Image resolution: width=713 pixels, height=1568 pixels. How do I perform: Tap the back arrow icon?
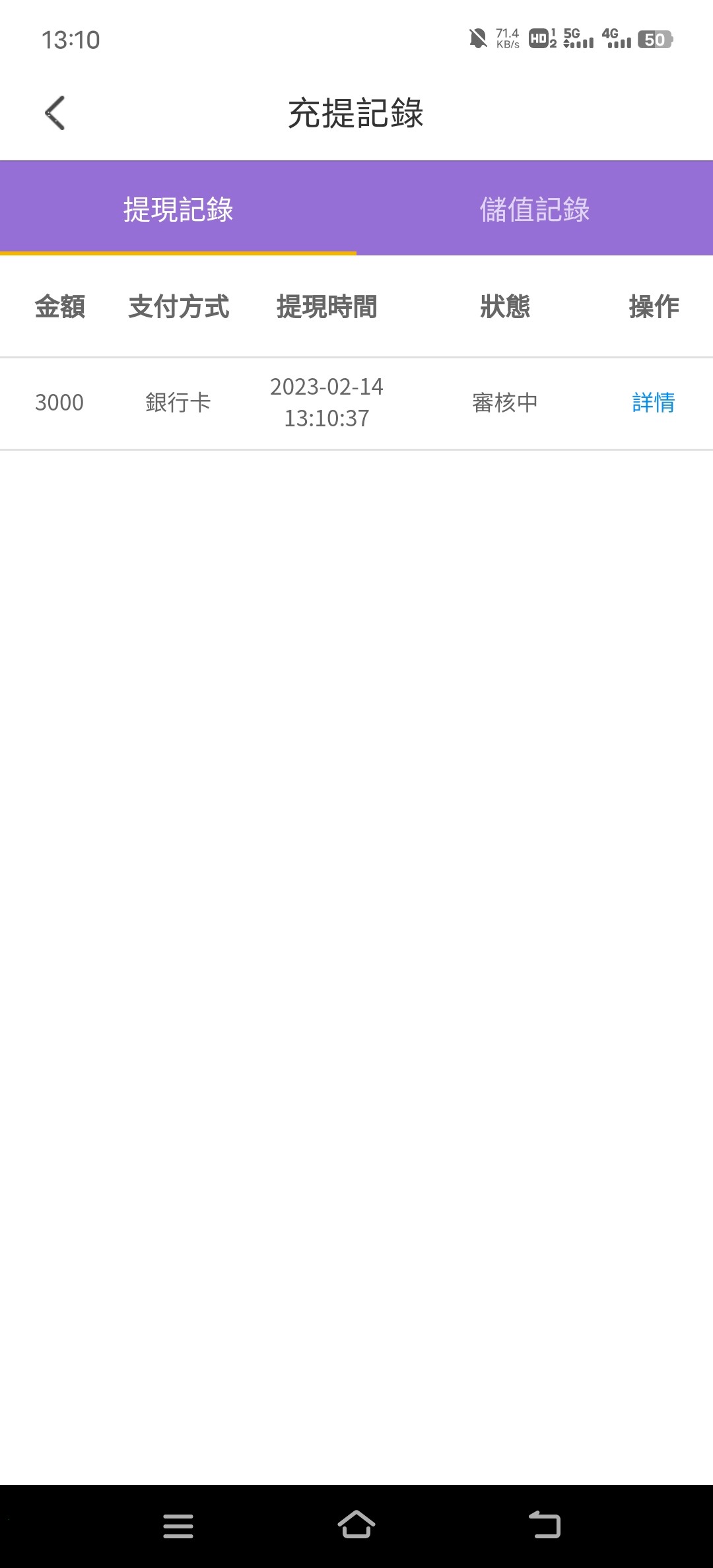[x=55, y=113]
